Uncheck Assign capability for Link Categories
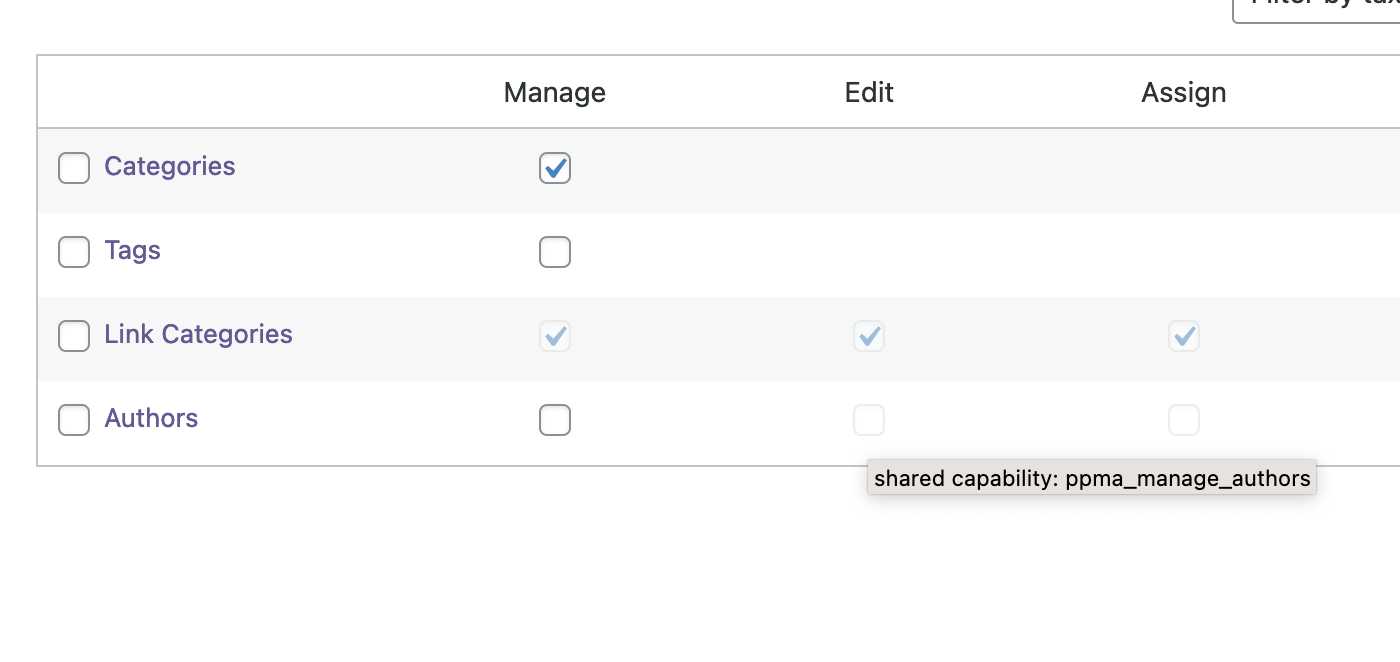This screenshot has width=1400, height=662. [1183, 336]
